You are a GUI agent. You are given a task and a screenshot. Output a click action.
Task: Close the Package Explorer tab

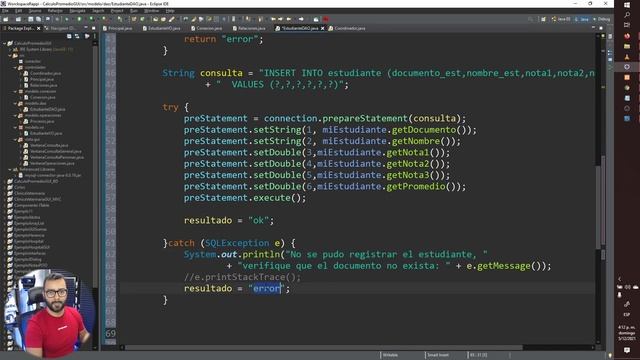38,28
